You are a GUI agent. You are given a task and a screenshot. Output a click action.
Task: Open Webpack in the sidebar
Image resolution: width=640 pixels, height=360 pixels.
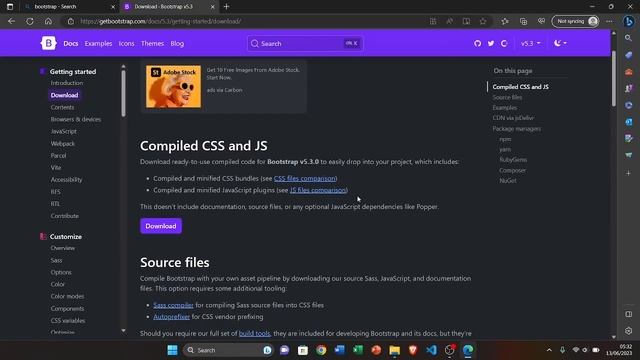pos(62,144)
